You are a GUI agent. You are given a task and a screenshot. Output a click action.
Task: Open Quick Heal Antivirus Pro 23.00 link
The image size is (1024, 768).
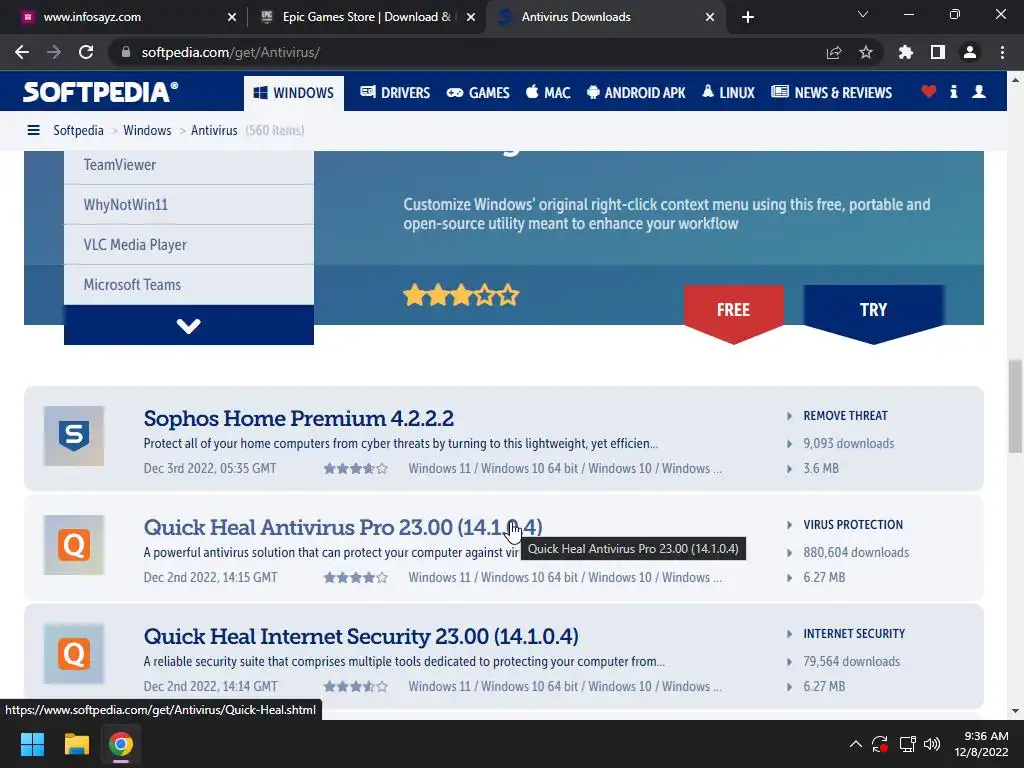point(343,527)
